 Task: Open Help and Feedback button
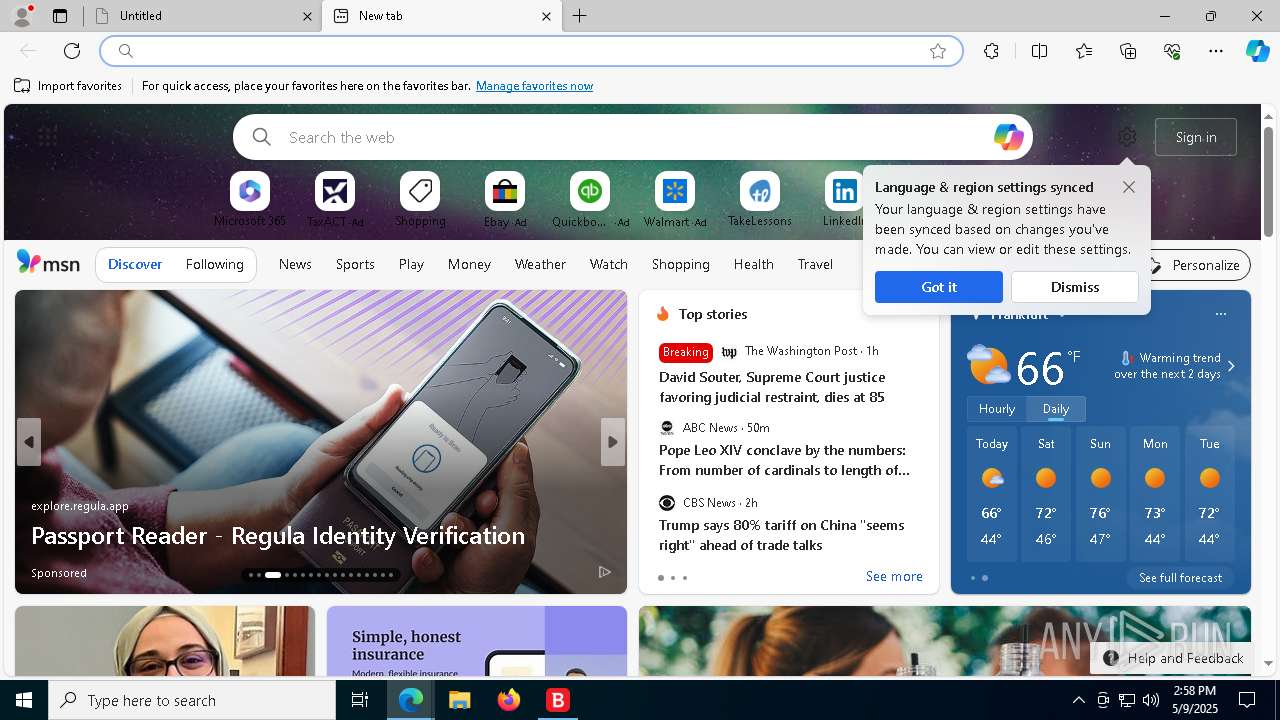pos(1174,658)
